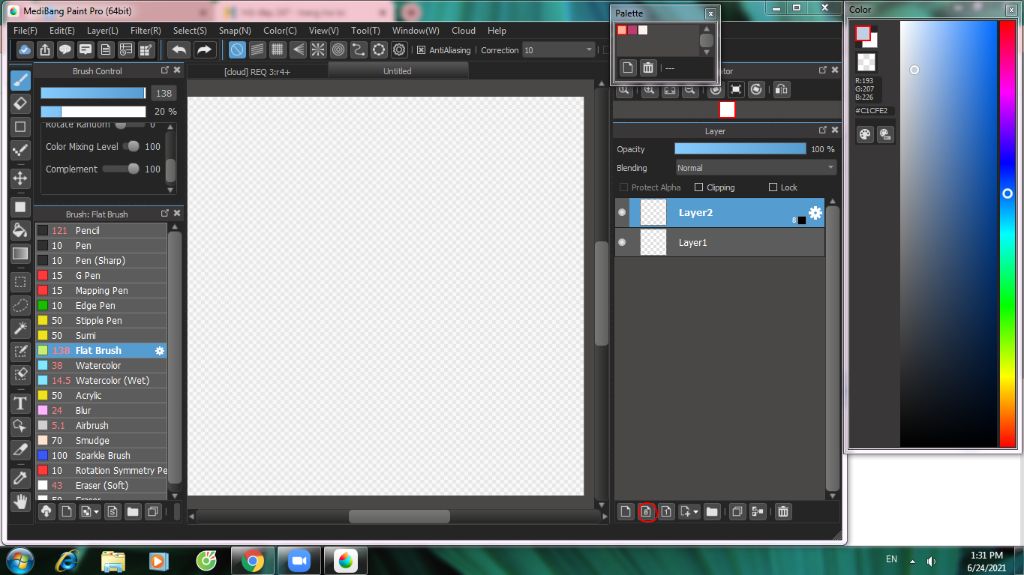The image size is (1024, 575).
Task: Choose the Hand pan tool
Action: coord(20,502)
